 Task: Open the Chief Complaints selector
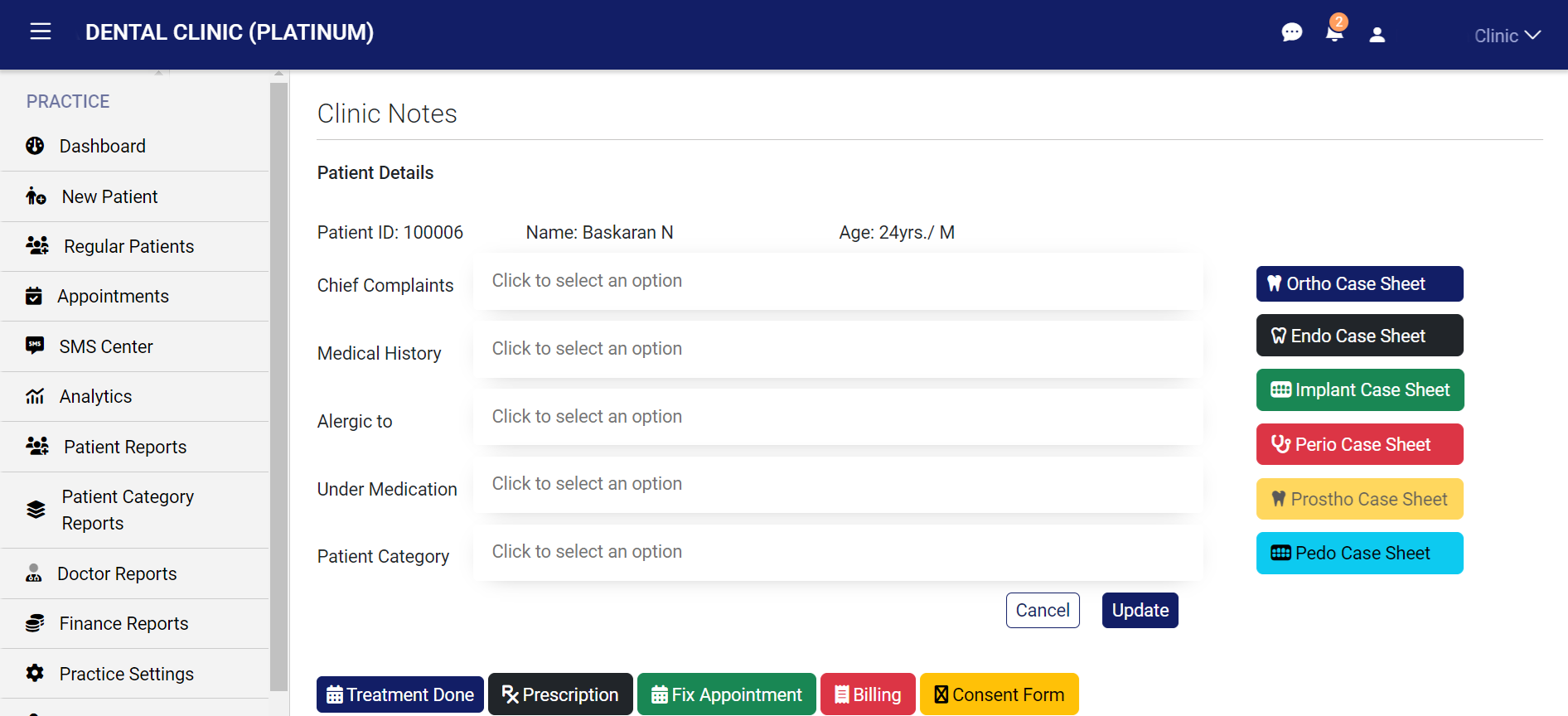(837, 281)
